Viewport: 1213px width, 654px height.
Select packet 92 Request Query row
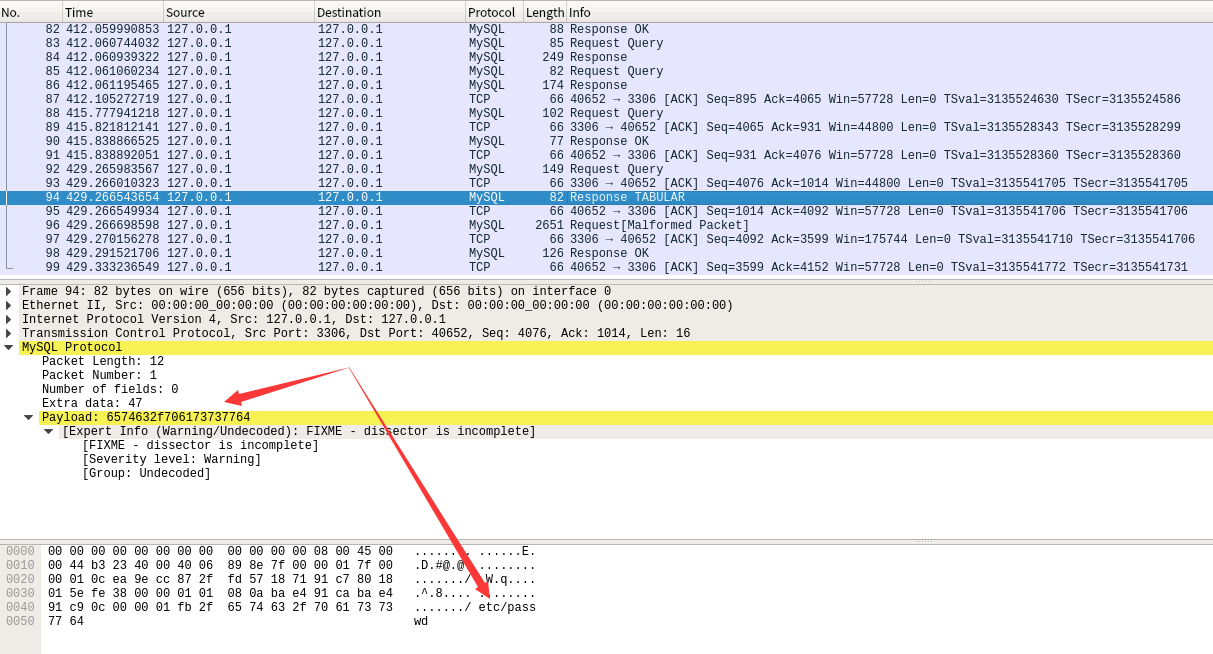tap(606, 170)
